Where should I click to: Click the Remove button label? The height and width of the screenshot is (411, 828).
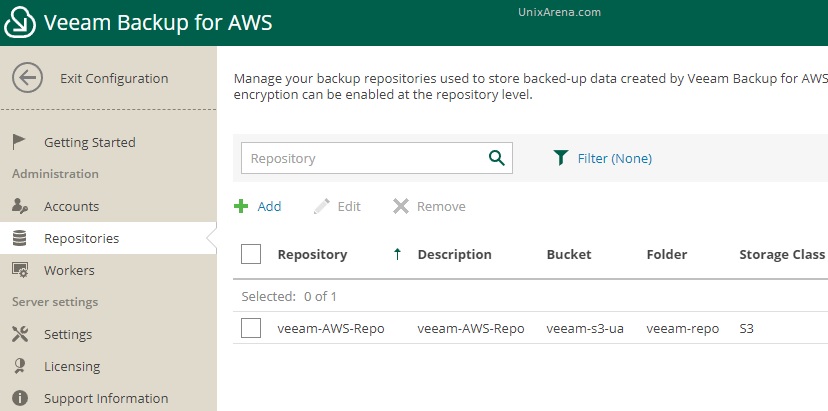[x=441, y=206]
